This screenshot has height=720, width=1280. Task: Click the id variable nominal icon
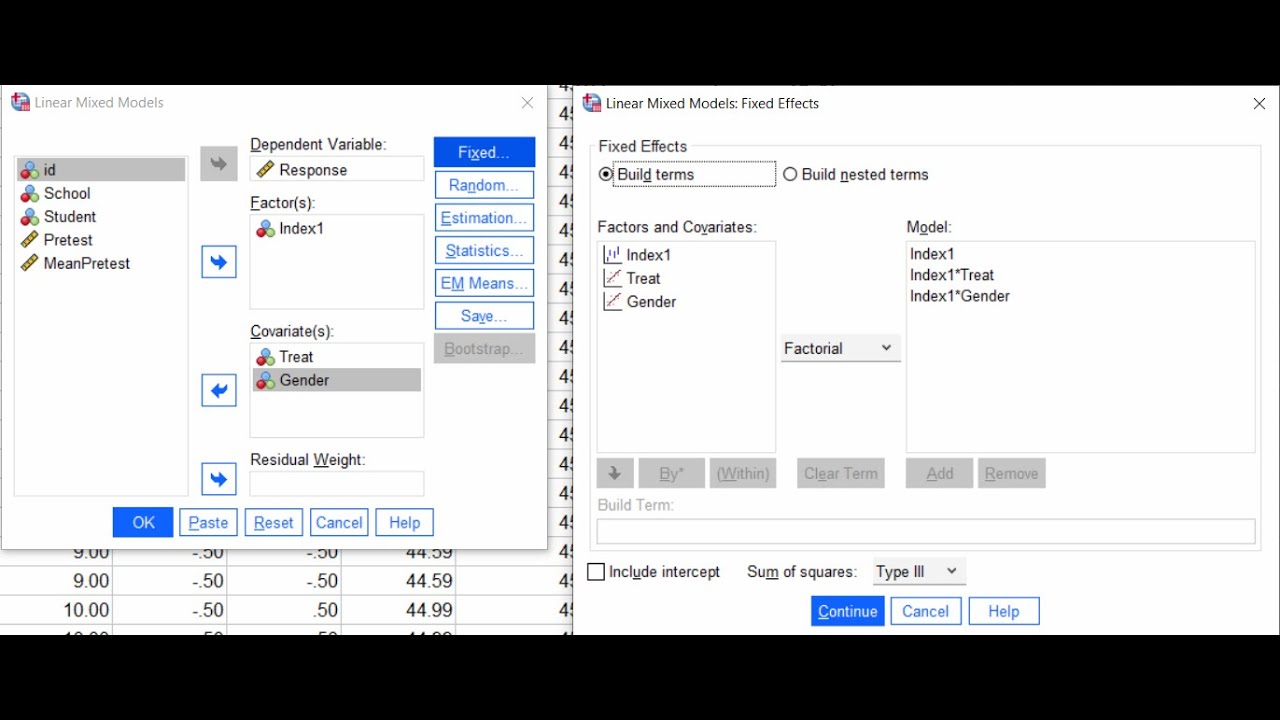30,170
